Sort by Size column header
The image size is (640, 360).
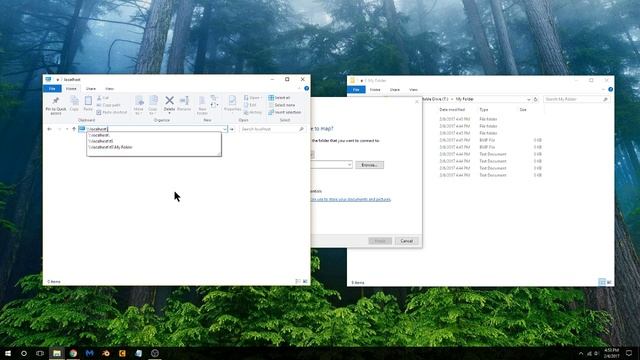[x=523, y=110]
